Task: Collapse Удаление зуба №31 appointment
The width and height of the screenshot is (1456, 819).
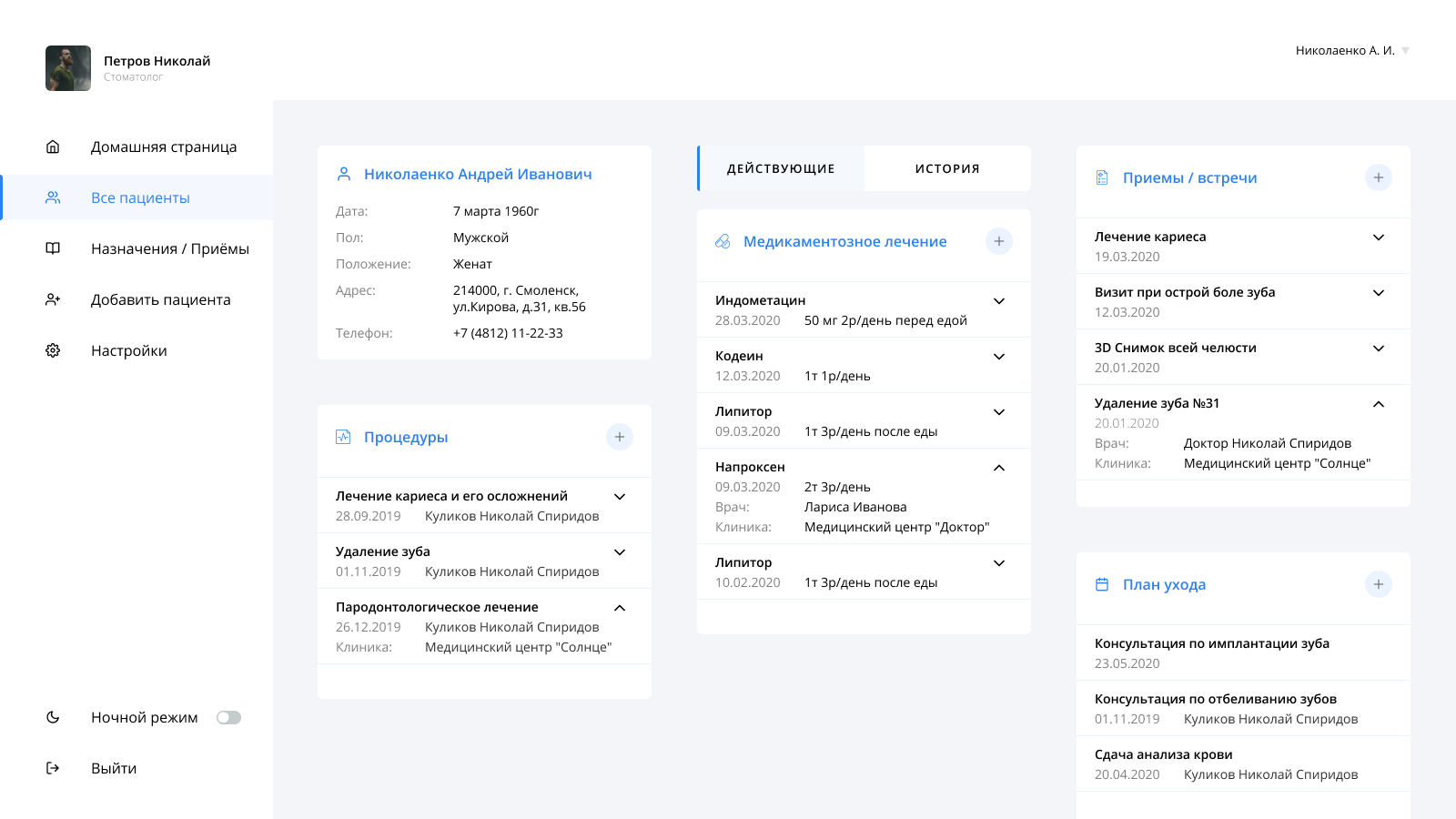Action: 1379,404
